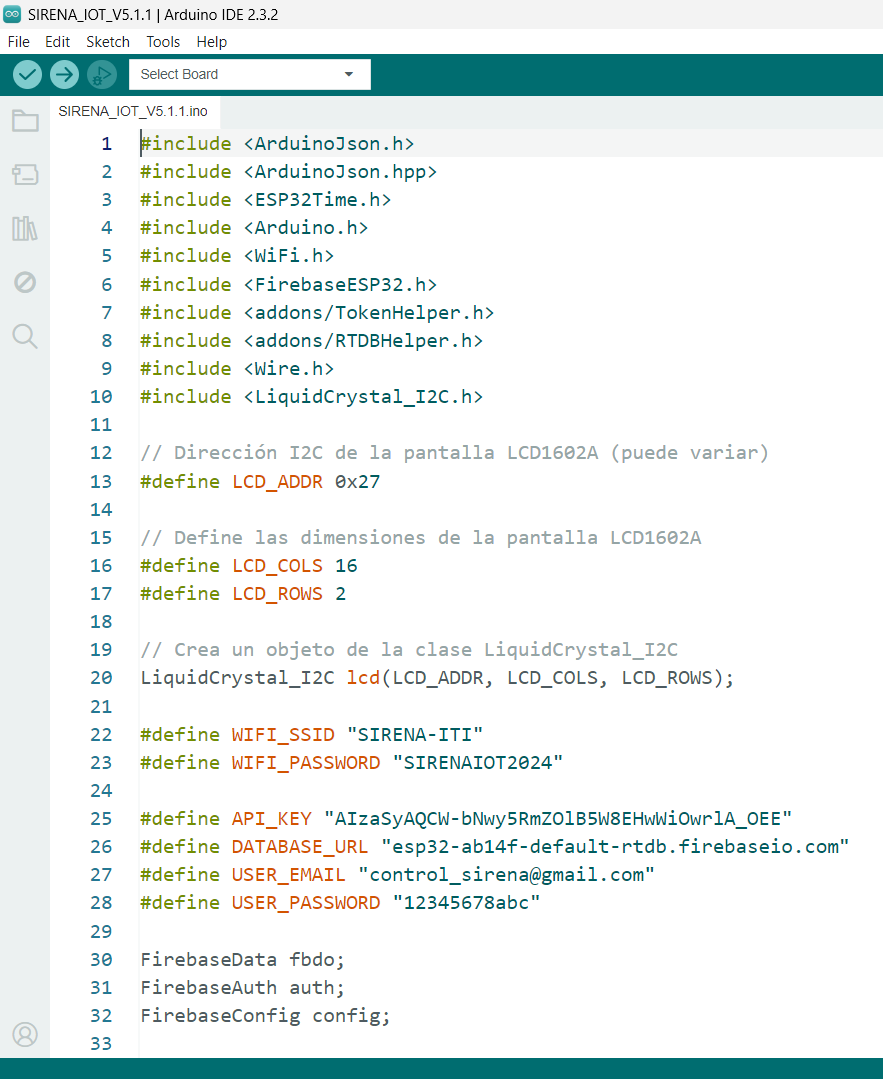Viewport: 883px width, 1079px height.
Task: Expand board list using the dropdown arrow
Action: coord(349,74)
